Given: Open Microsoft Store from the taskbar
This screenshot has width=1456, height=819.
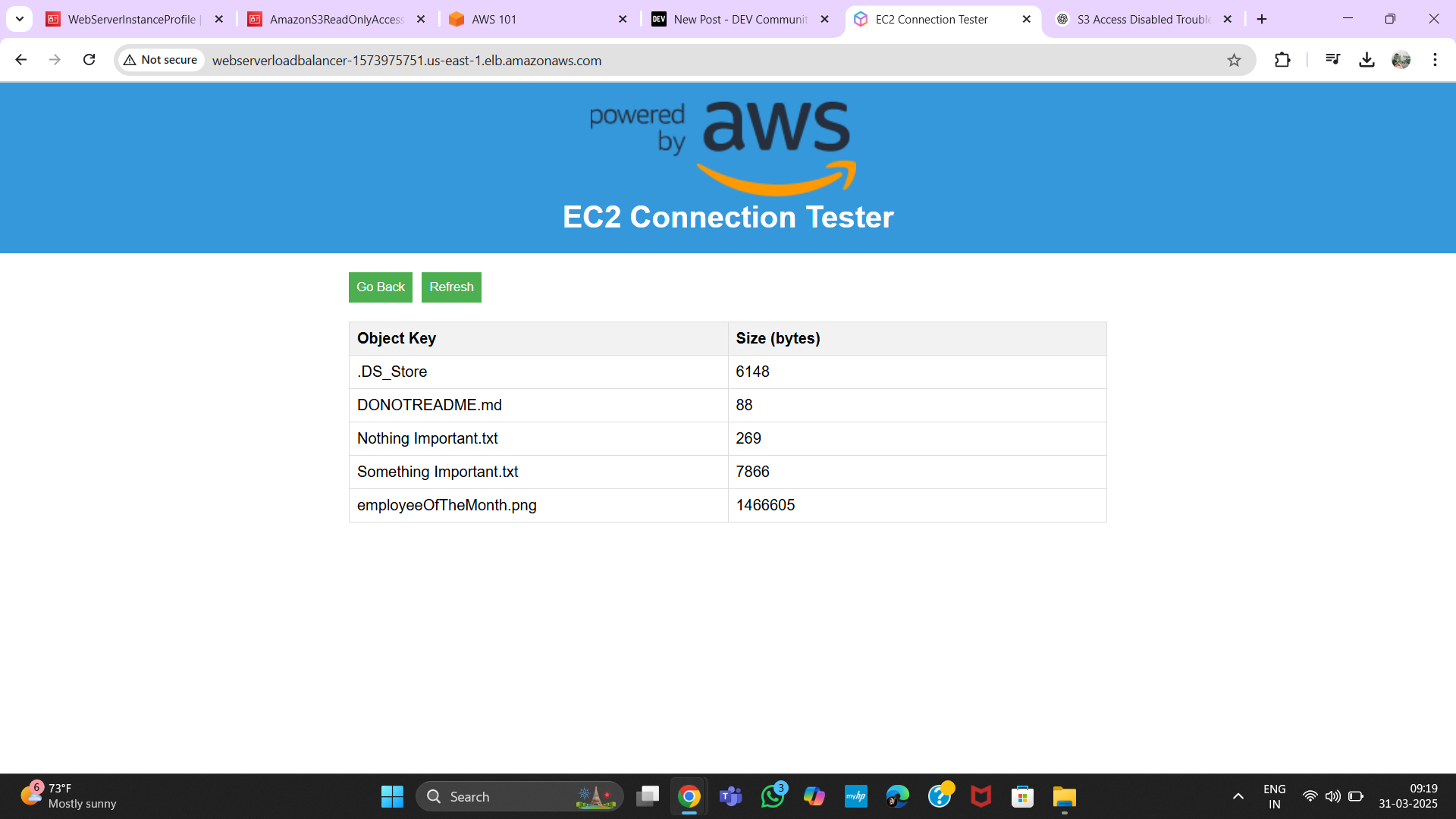Looking at the screenshot, I should pyautogui.click(x=1023, y=796).
